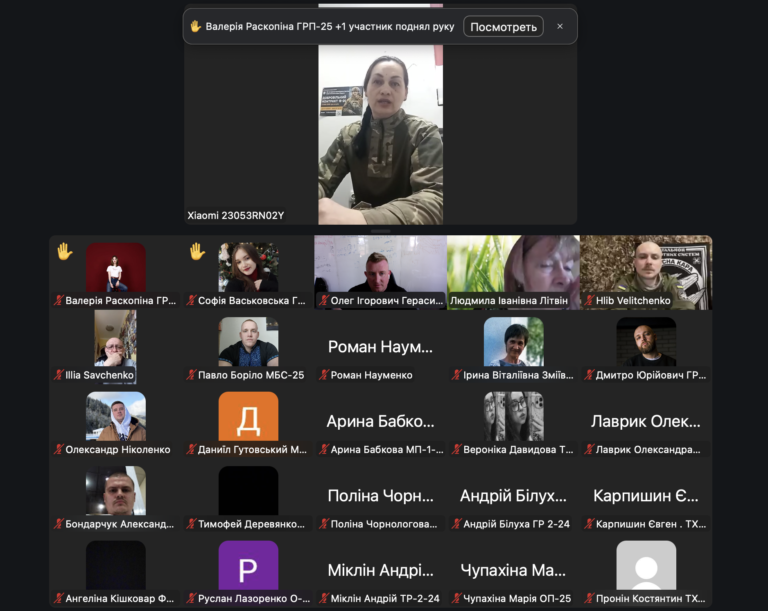Click the purple P avatar of Руслан Лазоренко
This screenshot has height=611, width=768.
248,565
